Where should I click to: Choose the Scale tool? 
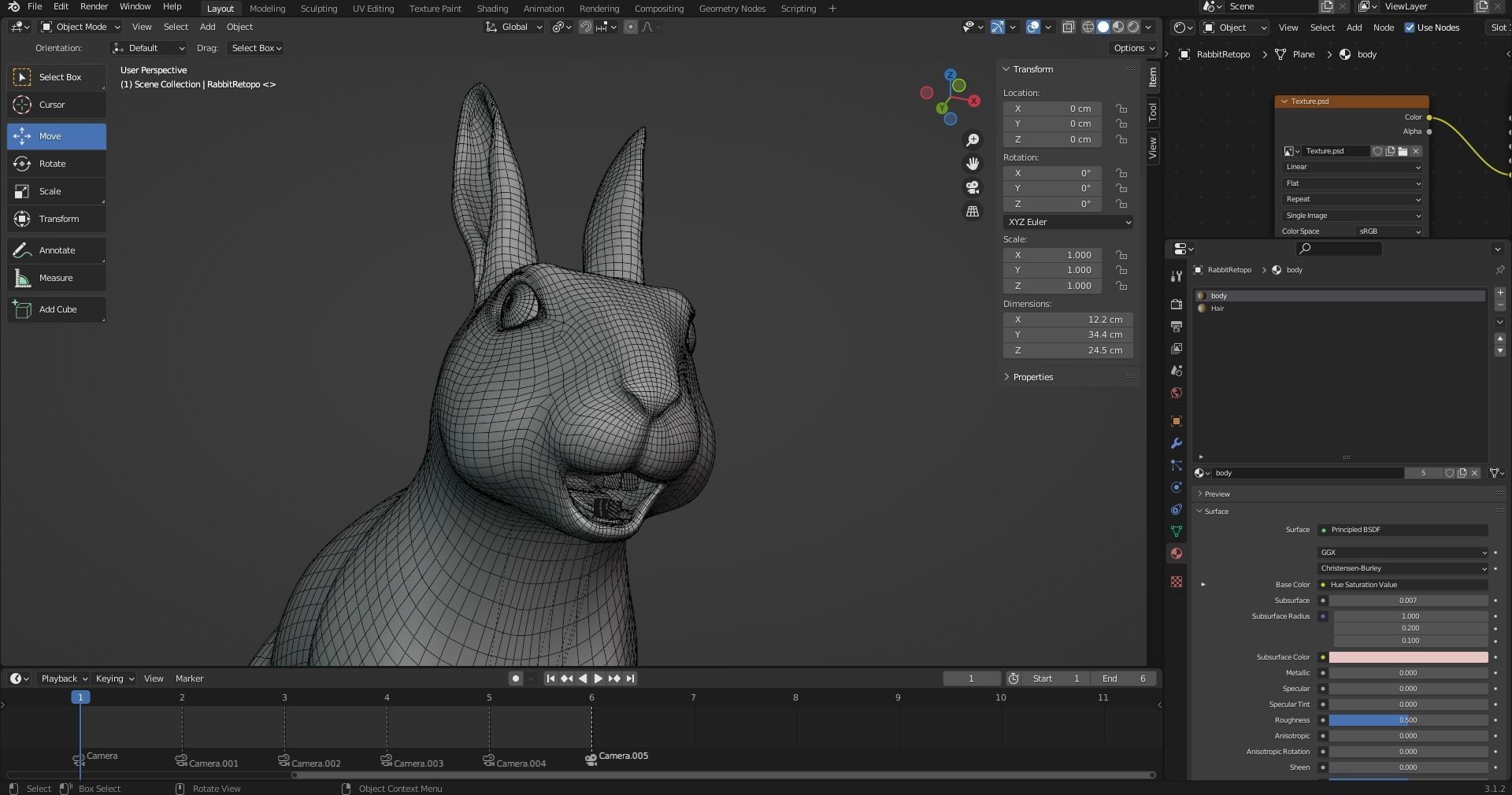[57, 191]
